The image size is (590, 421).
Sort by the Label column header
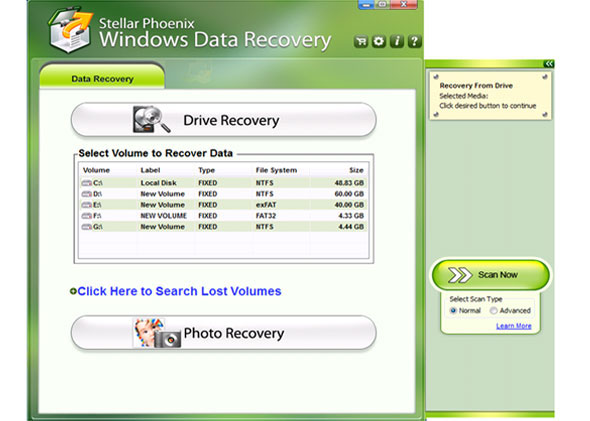(x=150, y=170)
